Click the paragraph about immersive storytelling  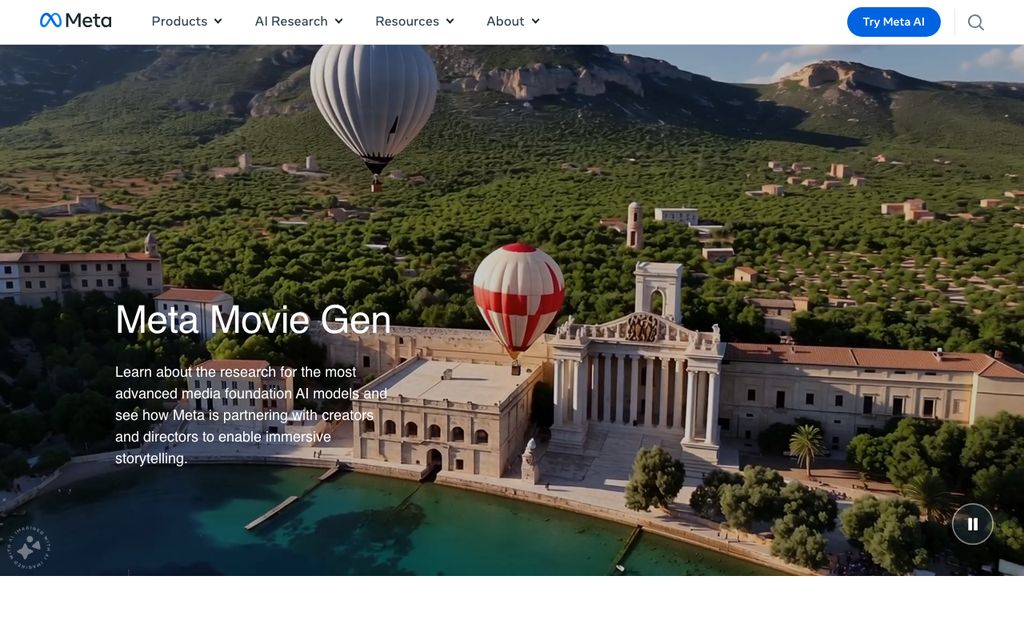coord(251,415)
